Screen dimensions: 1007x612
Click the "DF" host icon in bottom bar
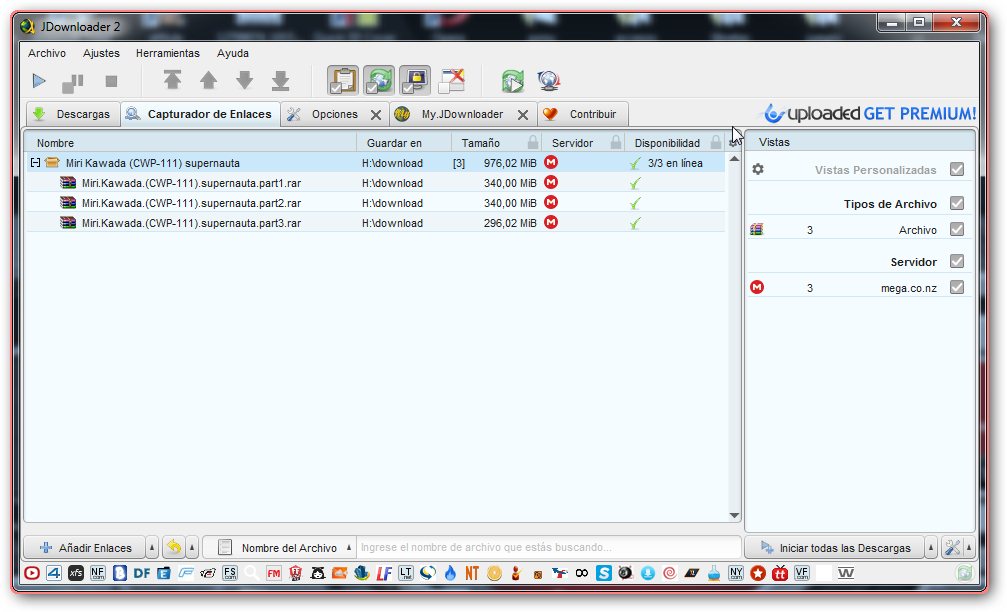142,573
